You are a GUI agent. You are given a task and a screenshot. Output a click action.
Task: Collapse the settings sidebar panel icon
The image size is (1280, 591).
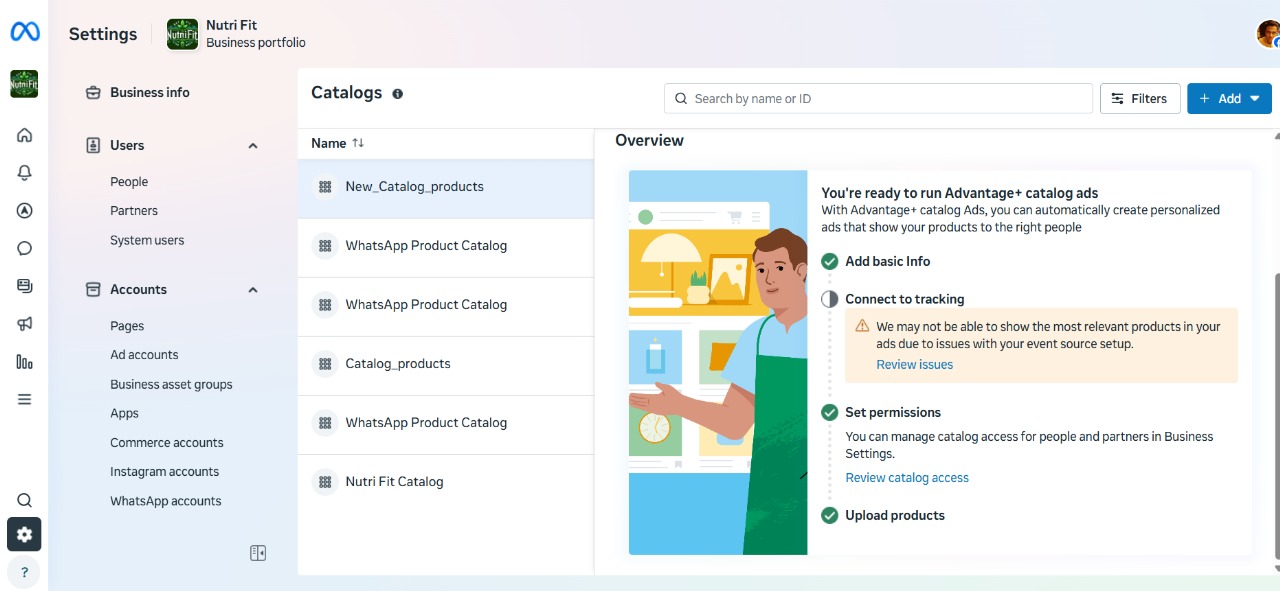[x=258, y=553]
